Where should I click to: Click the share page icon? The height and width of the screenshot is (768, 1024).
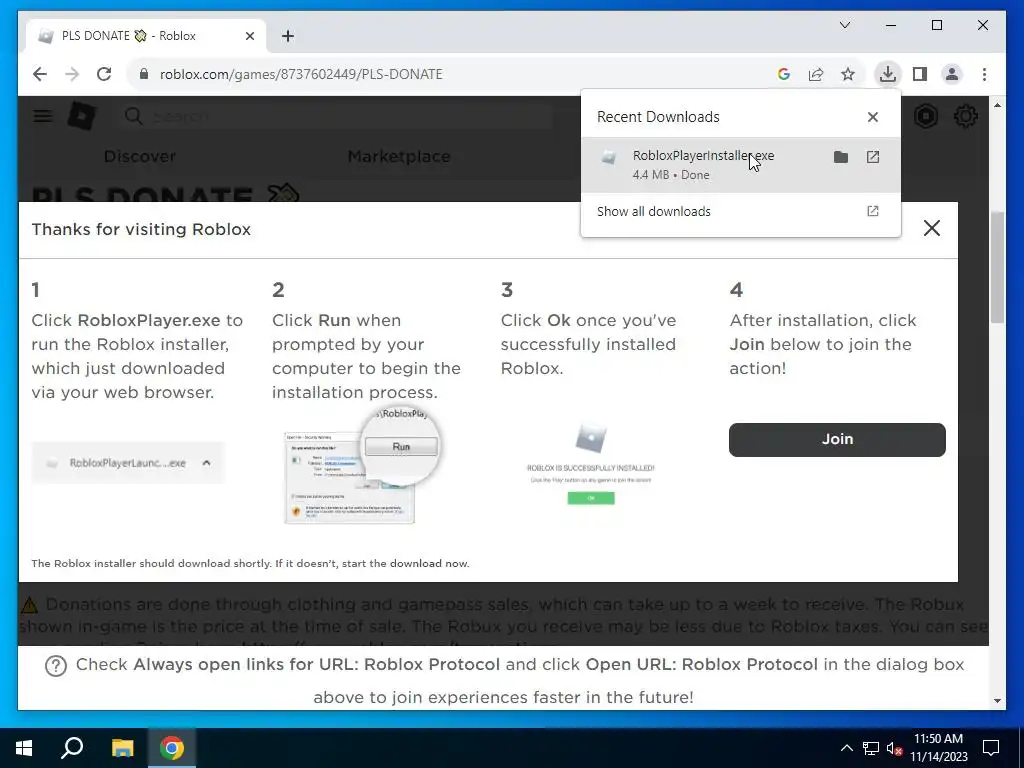tap(816, 74)
